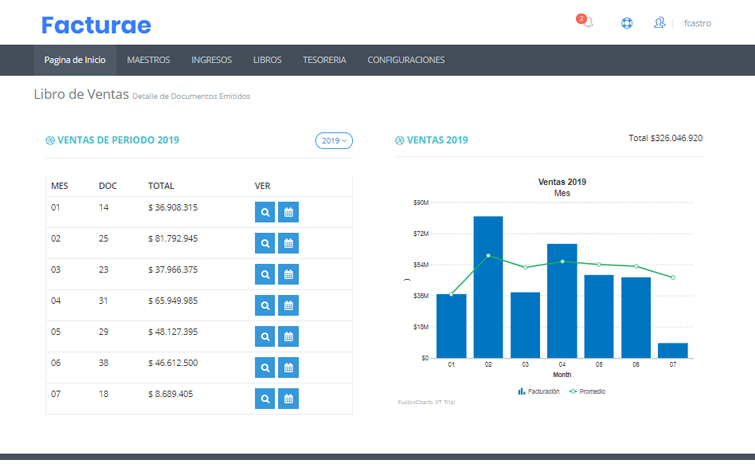Click the Promedio point above month 07
The height and width of the screenshot is (470, 755).
(673, 278)
